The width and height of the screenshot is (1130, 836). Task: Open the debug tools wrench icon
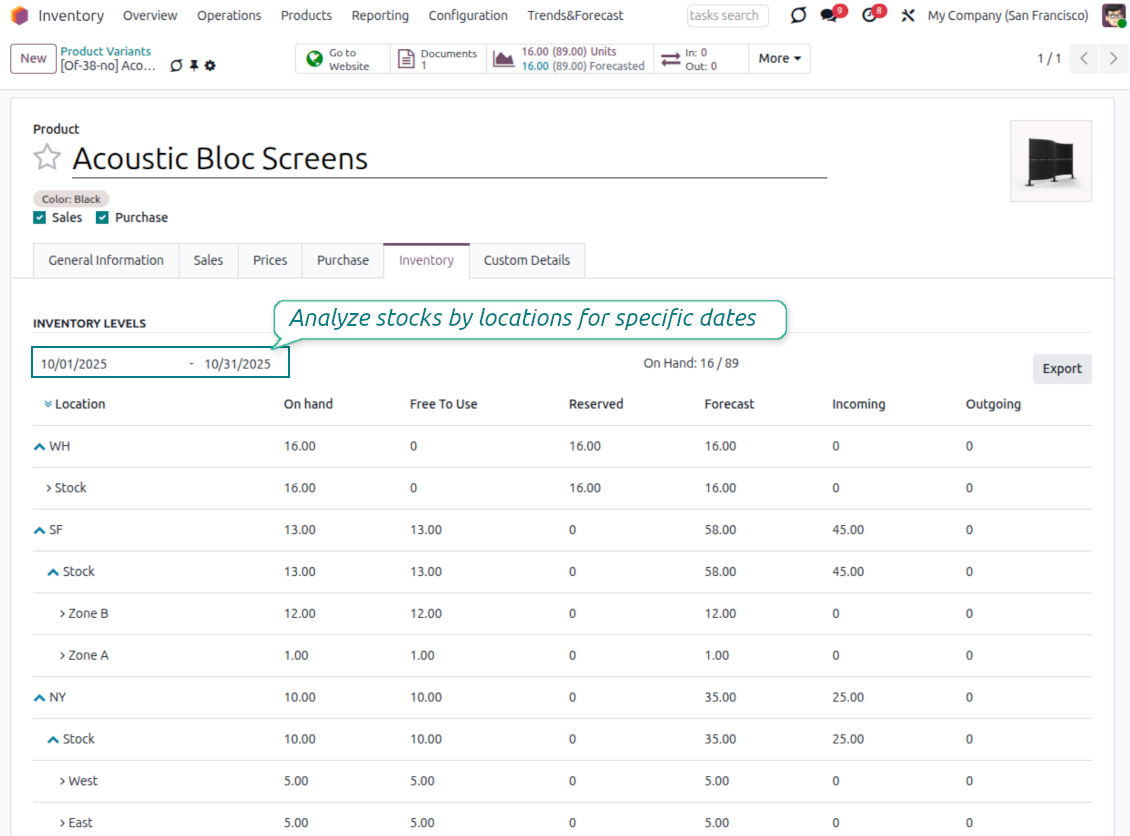[908, 16]
